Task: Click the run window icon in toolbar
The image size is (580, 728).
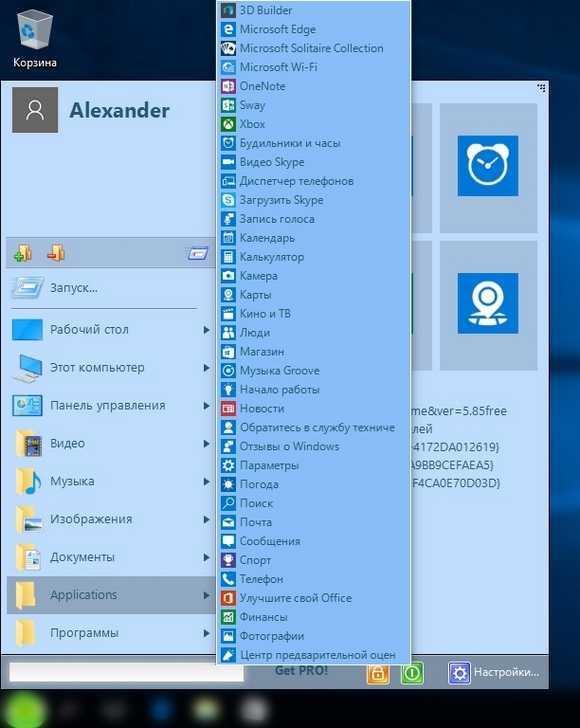Action: tap(198, 254)
